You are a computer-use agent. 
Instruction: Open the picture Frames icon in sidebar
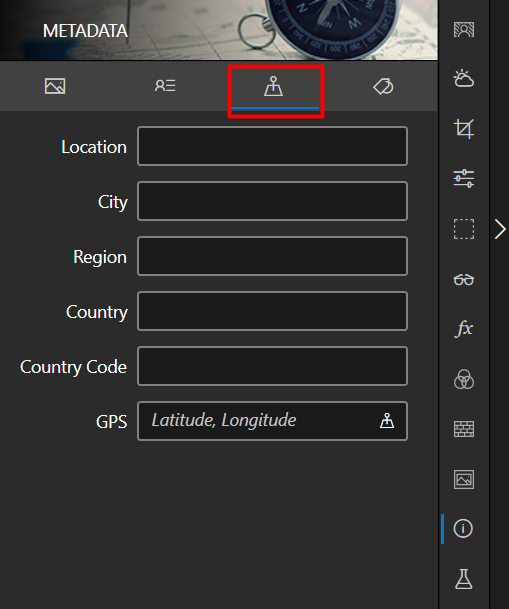click(x=464, y=479)
